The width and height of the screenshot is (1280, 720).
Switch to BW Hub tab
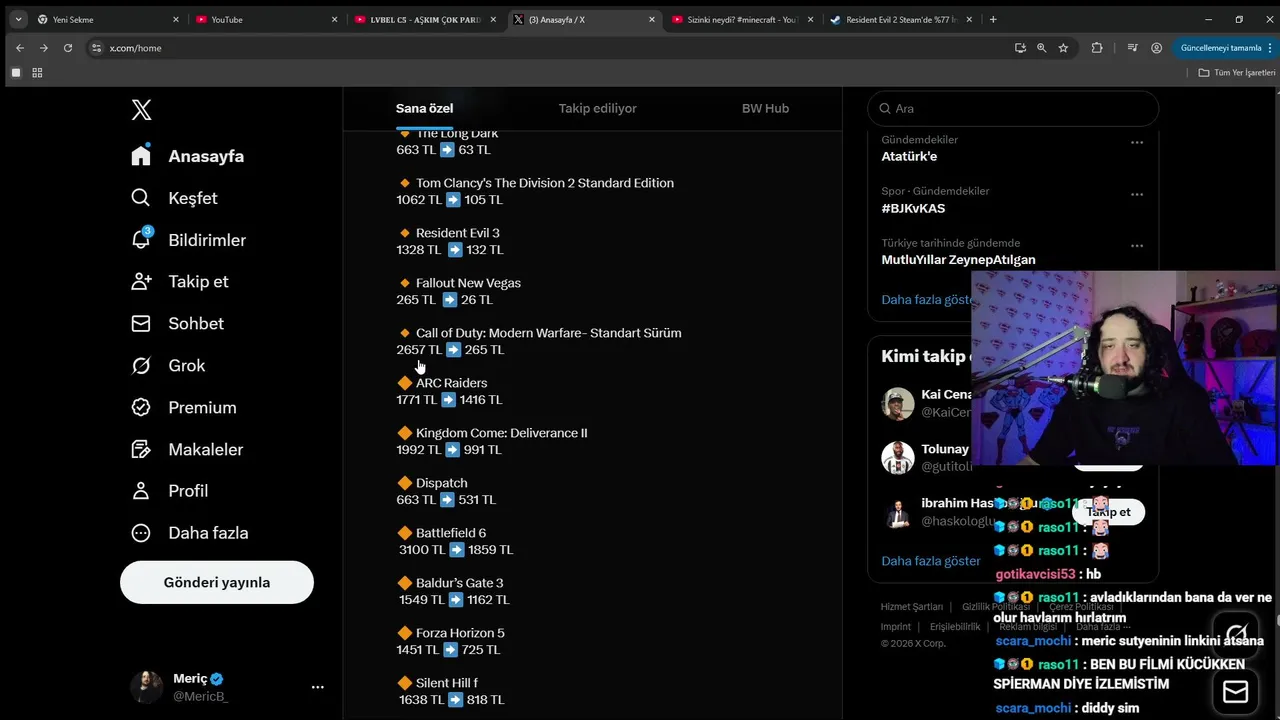(x=765, y=108)
